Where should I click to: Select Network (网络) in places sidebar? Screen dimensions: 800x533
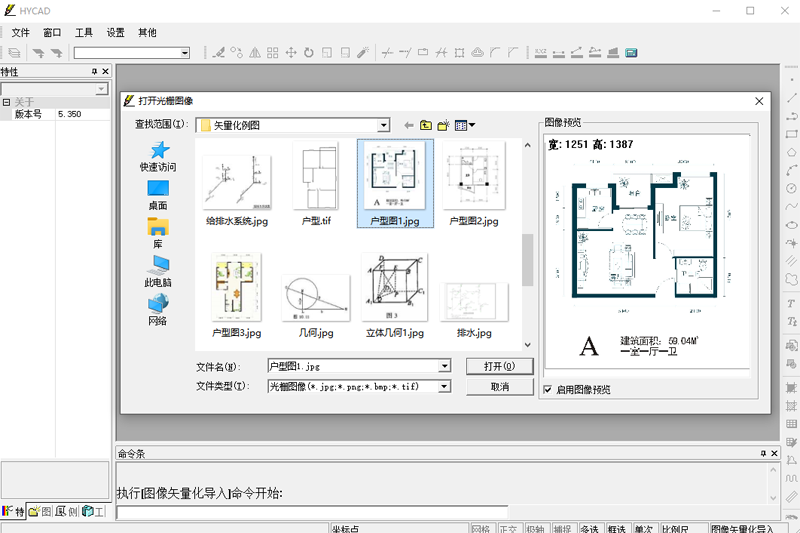tap(158, 309)
